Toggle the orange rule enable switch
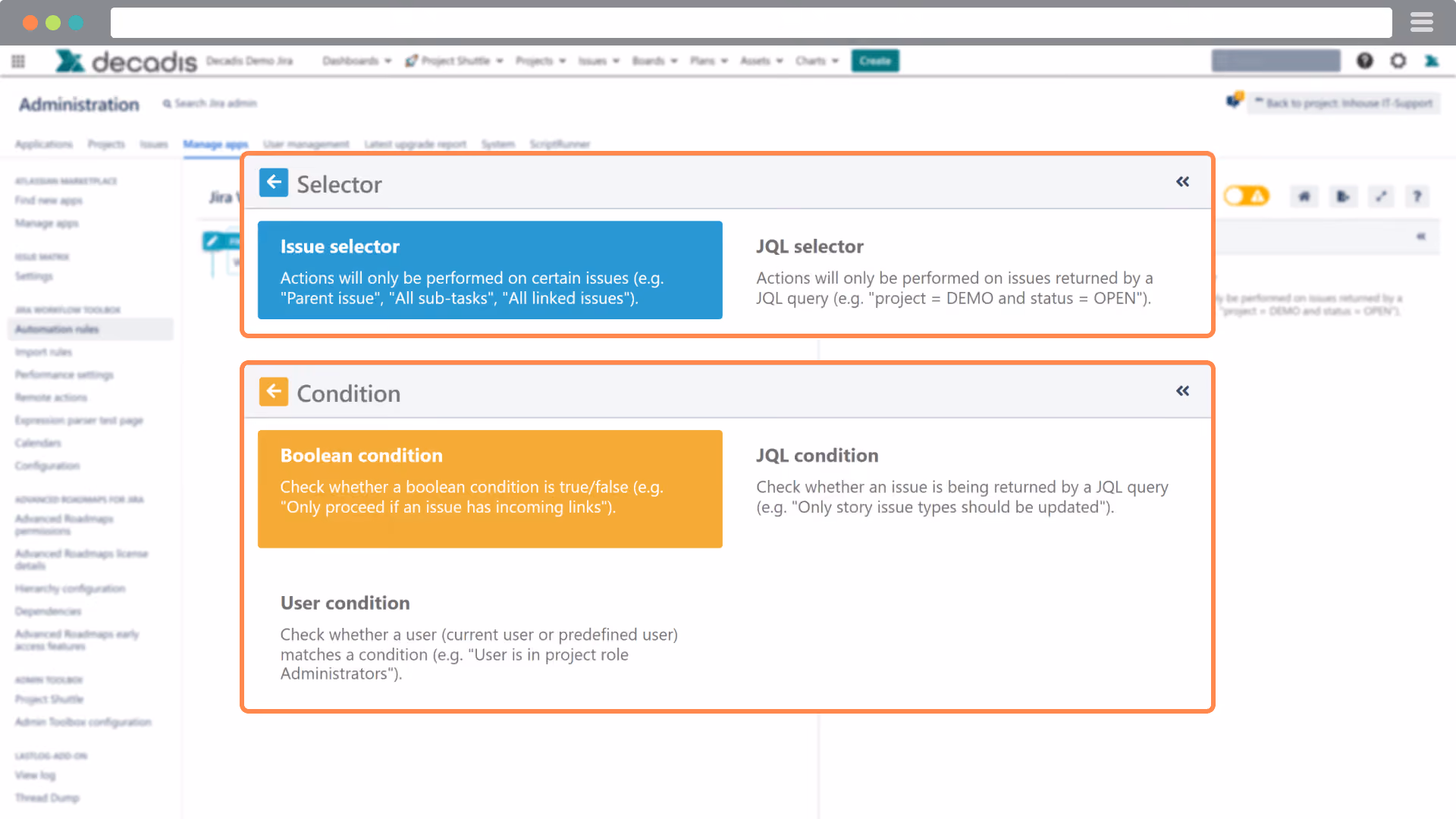This screenshot has width=1456, height=819. pos(1246,196)
